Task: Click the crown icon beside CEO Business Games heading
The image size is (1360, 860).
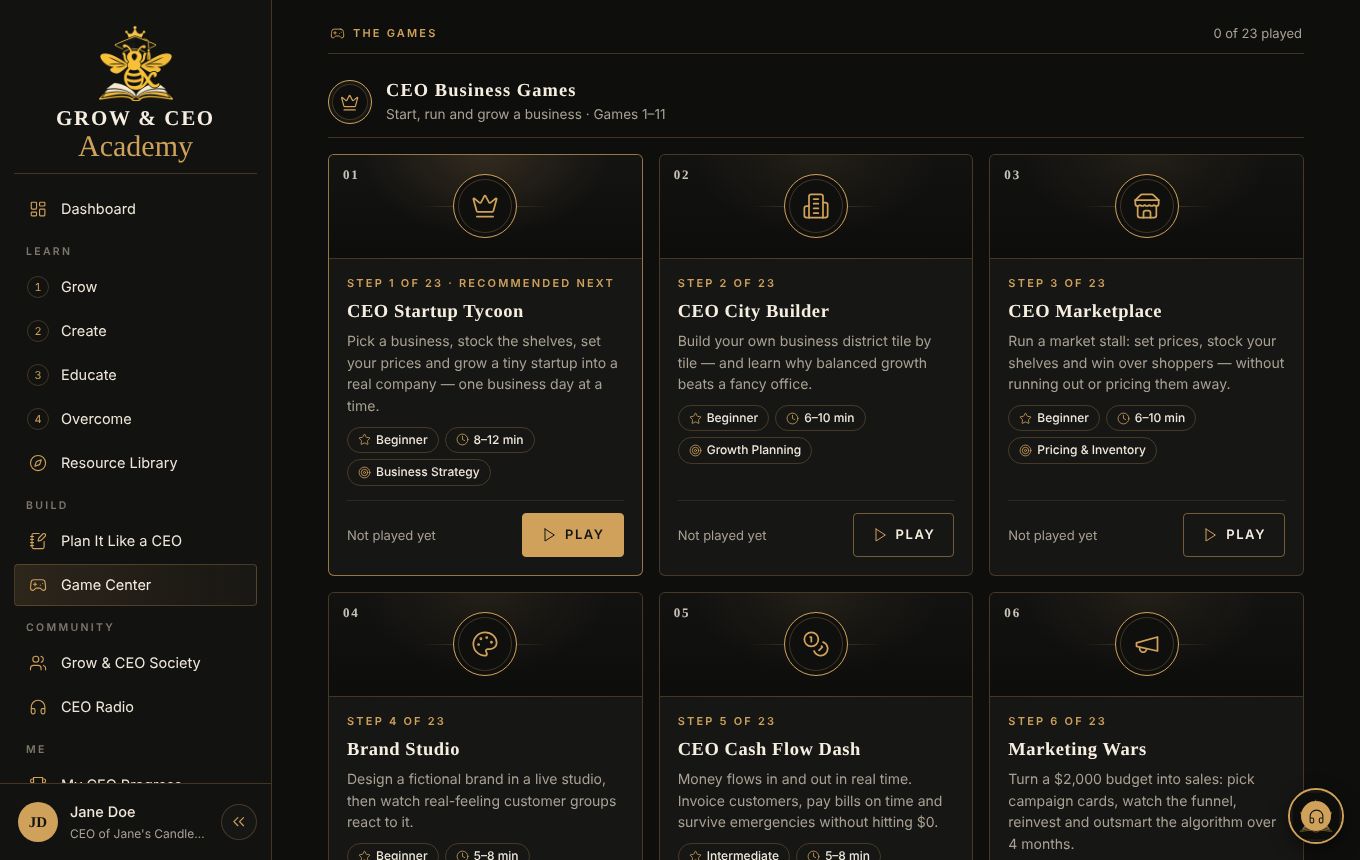Action: click(350, 102)
